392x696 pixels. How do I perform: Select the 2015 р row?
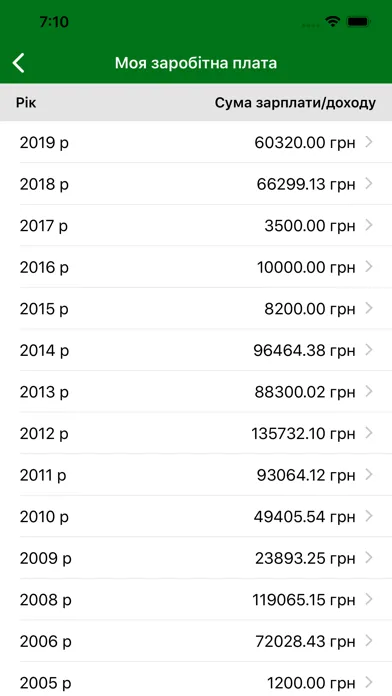point(196,308)
